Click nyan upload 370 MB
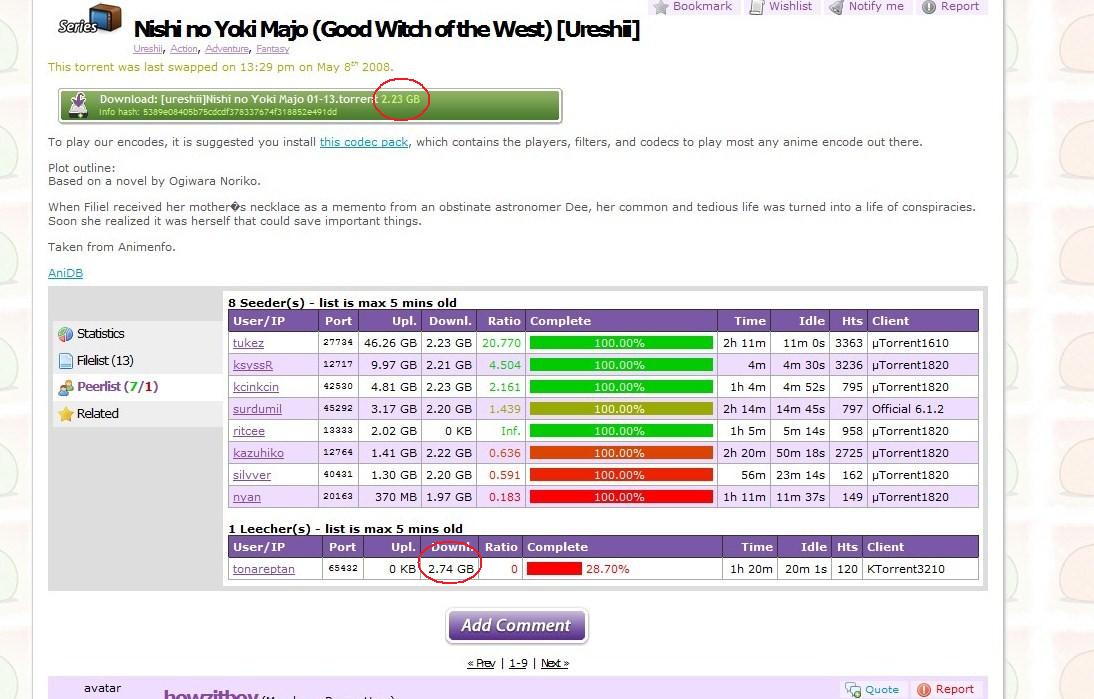 [x=396, y=497]
